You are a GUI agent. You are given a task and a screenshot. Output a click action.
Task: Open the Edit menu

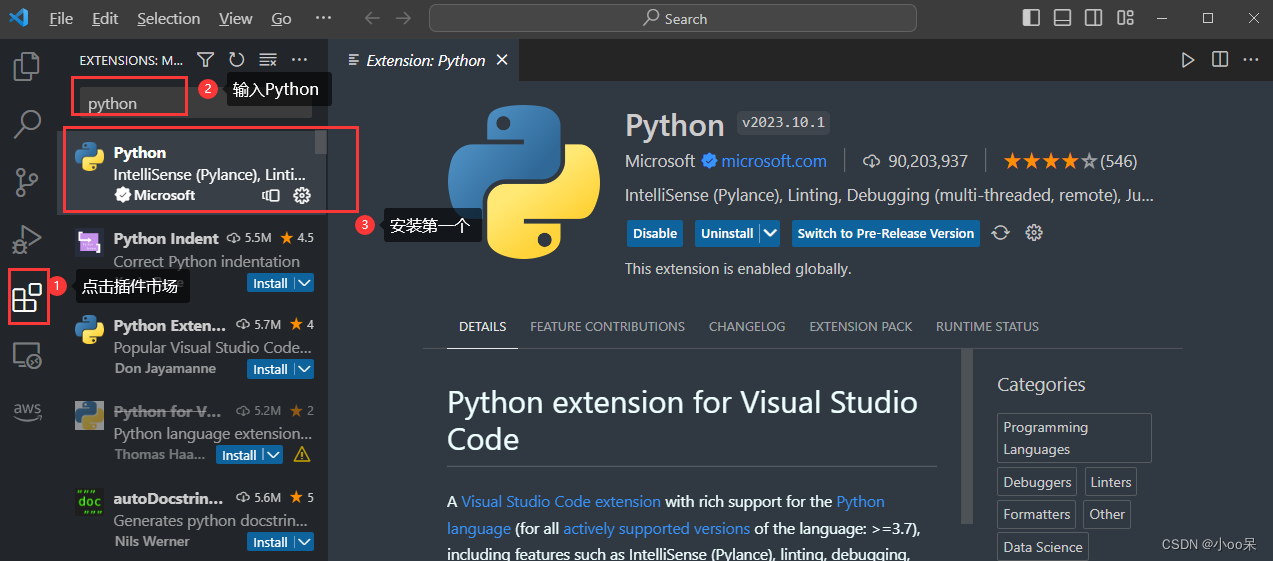105,18
